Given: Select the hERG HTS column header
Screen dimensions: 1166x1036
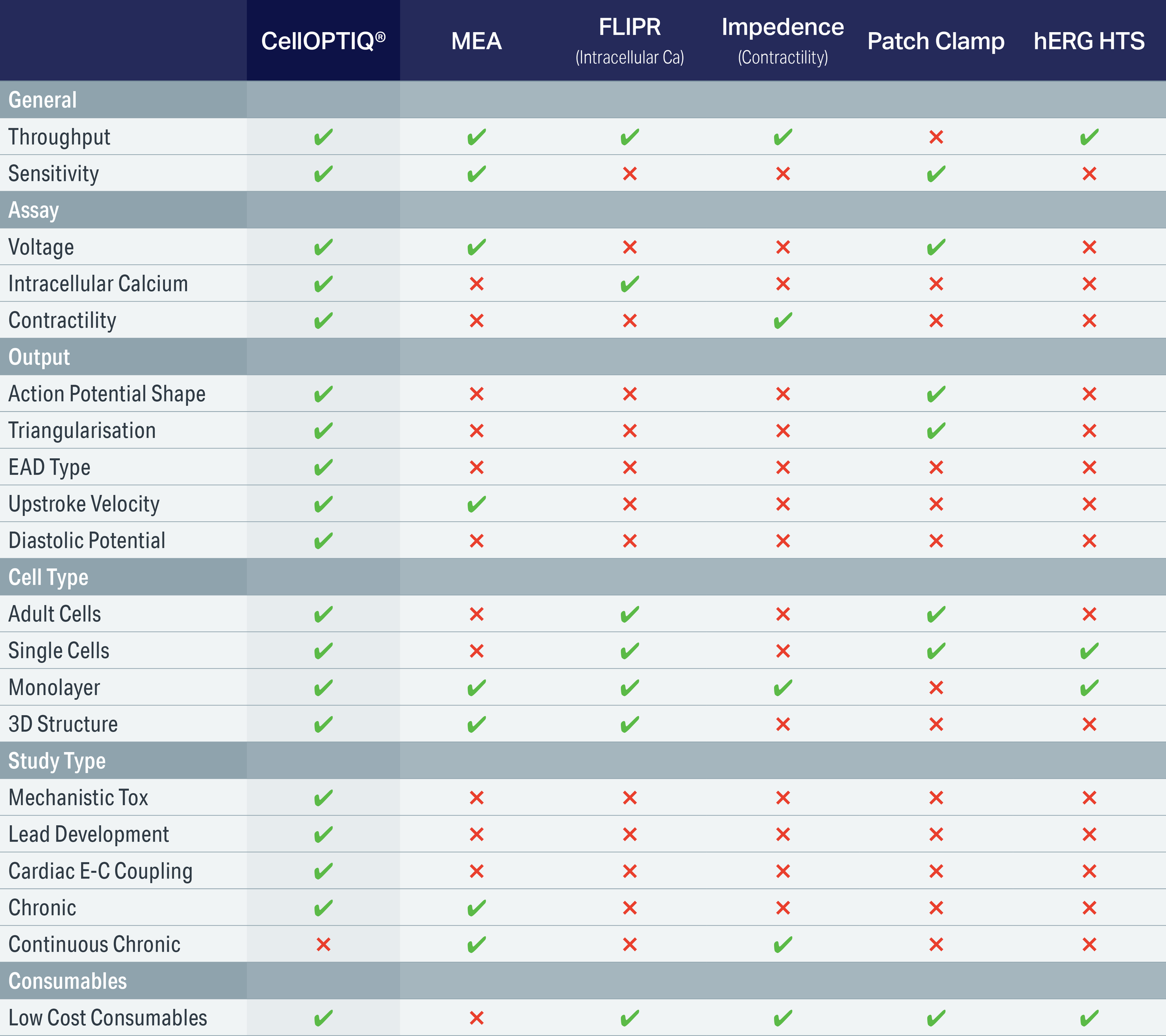Looking at the screenshot, I should [x=1090, y=41].
